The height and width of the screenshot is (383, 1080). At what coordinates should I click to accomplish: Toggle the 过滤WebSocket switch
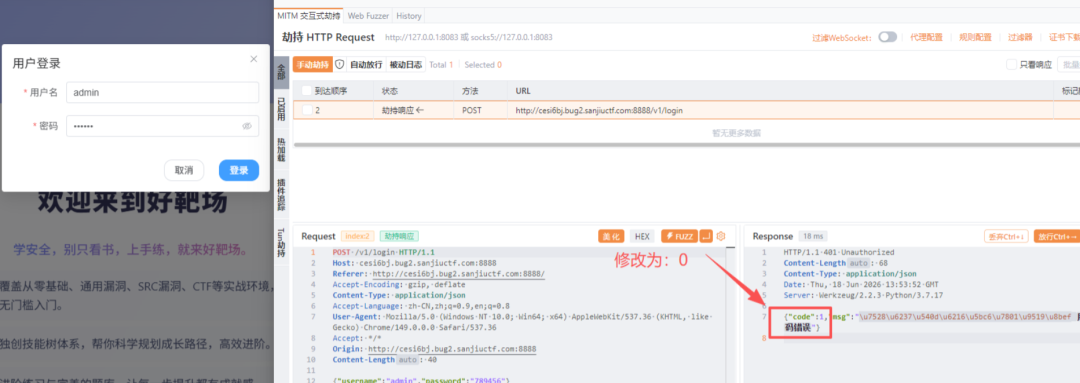887,37
